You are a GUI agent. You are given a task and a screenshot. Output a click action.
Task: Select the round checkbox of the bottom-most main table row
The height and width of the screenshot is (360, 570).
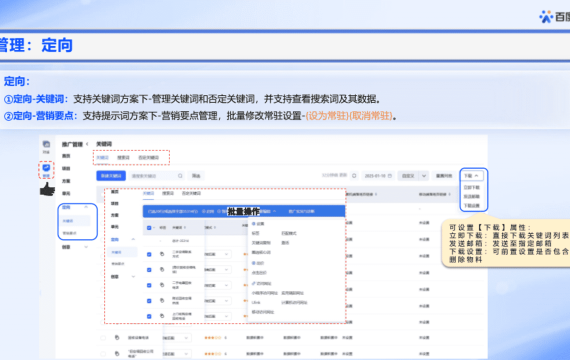103,353
